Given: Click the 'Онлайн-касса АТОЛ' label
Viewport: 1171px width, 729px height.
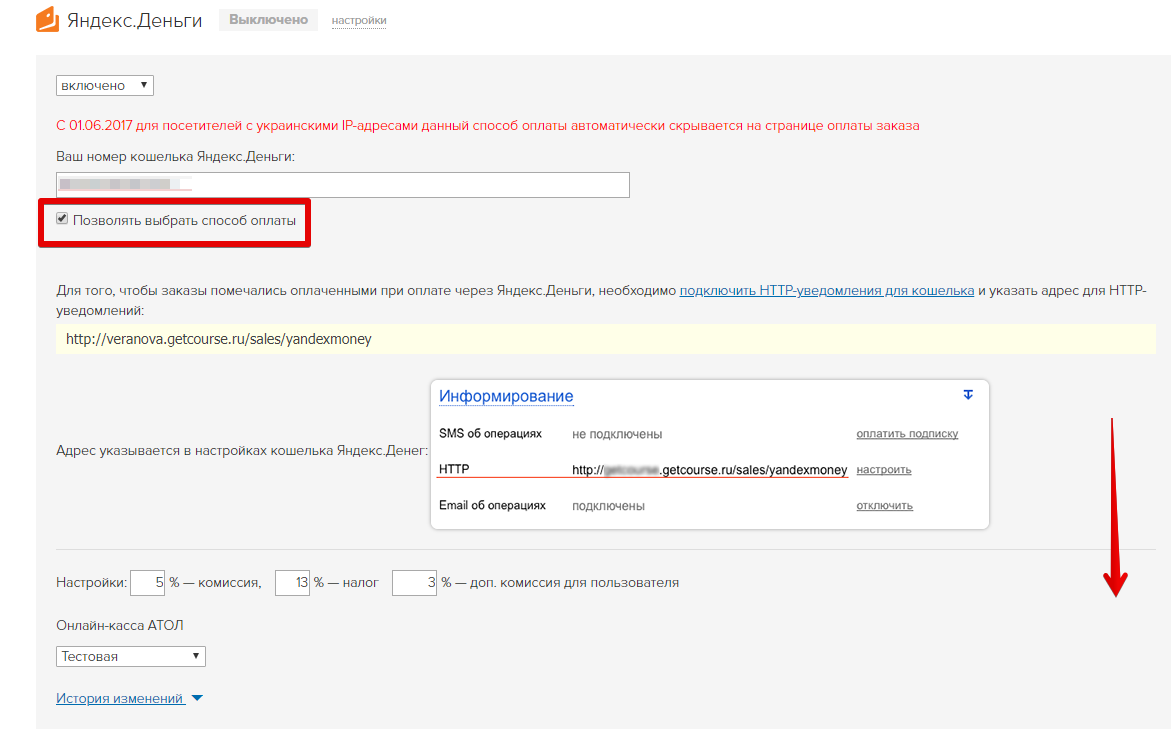Looking at the screenshot, I should pyautogui.click(x=119, y=625).
